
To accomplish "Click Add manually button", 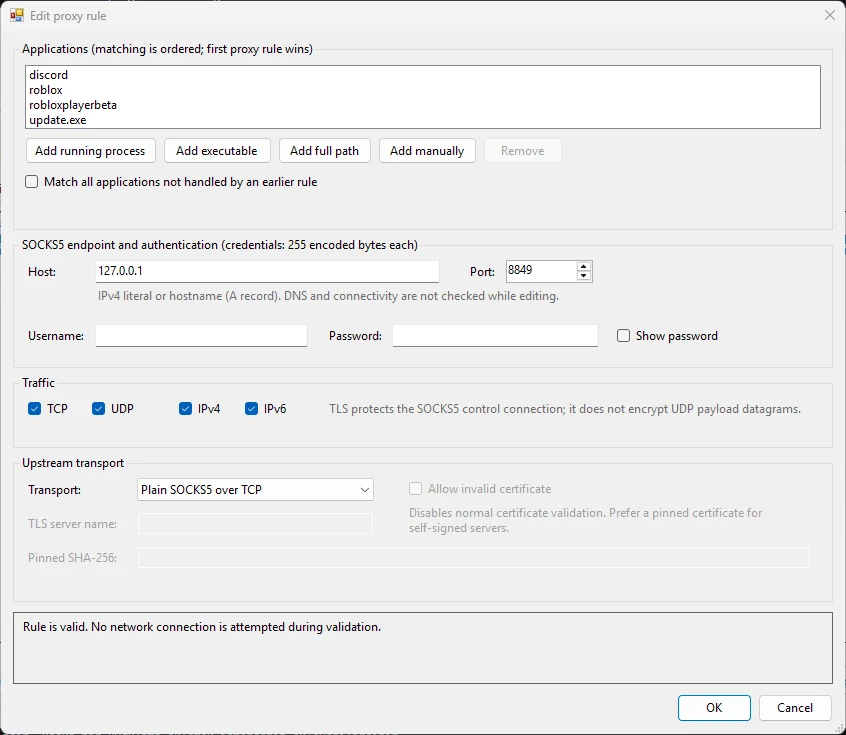I will (427, 151).
